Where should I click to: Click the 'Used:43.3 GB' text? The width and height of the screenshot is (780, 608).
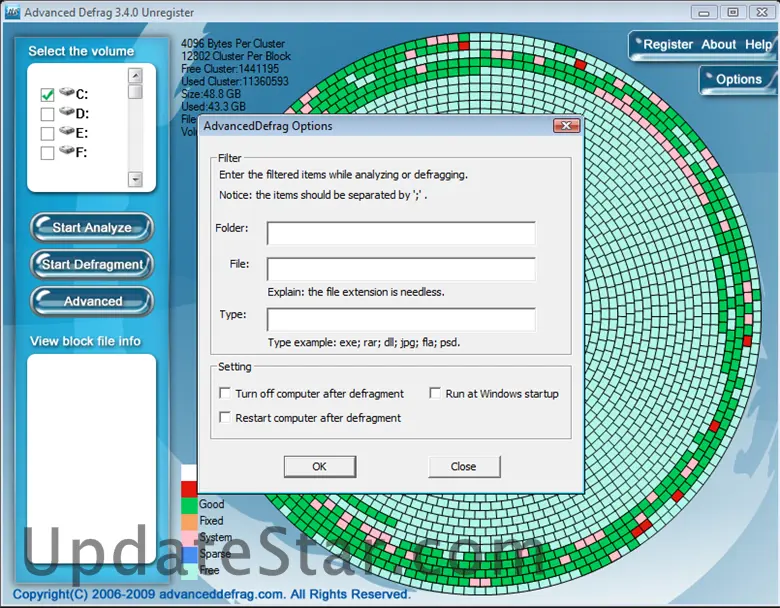click(213, 106)
